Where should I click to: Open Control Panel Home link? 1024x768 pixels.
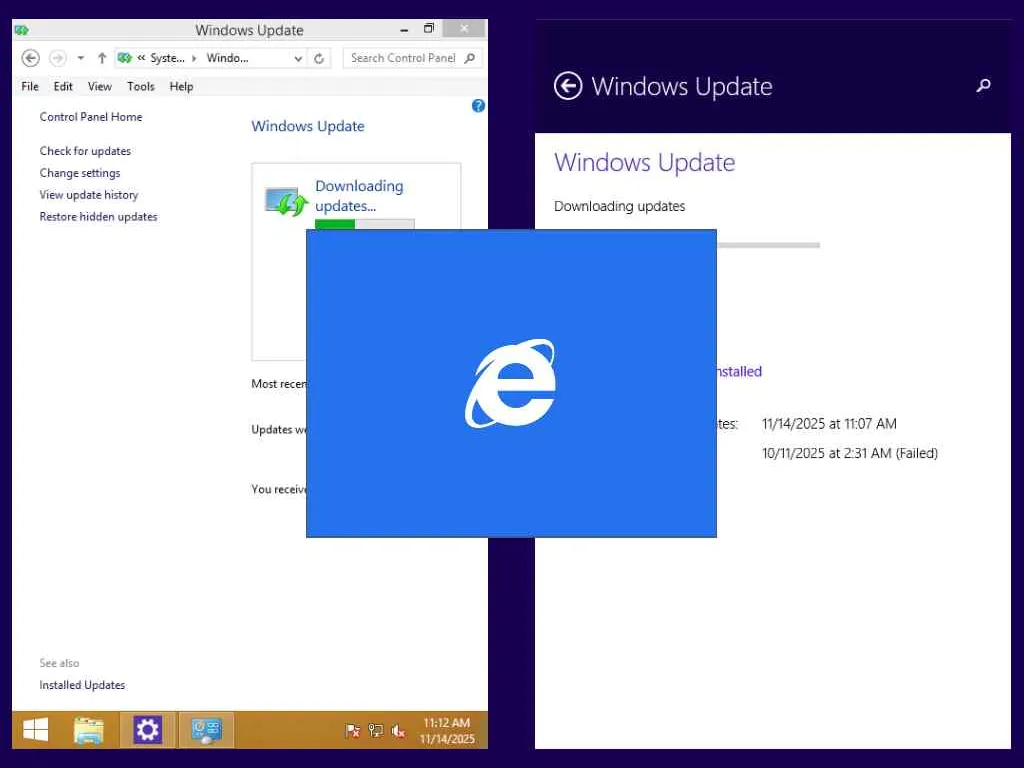91,117
